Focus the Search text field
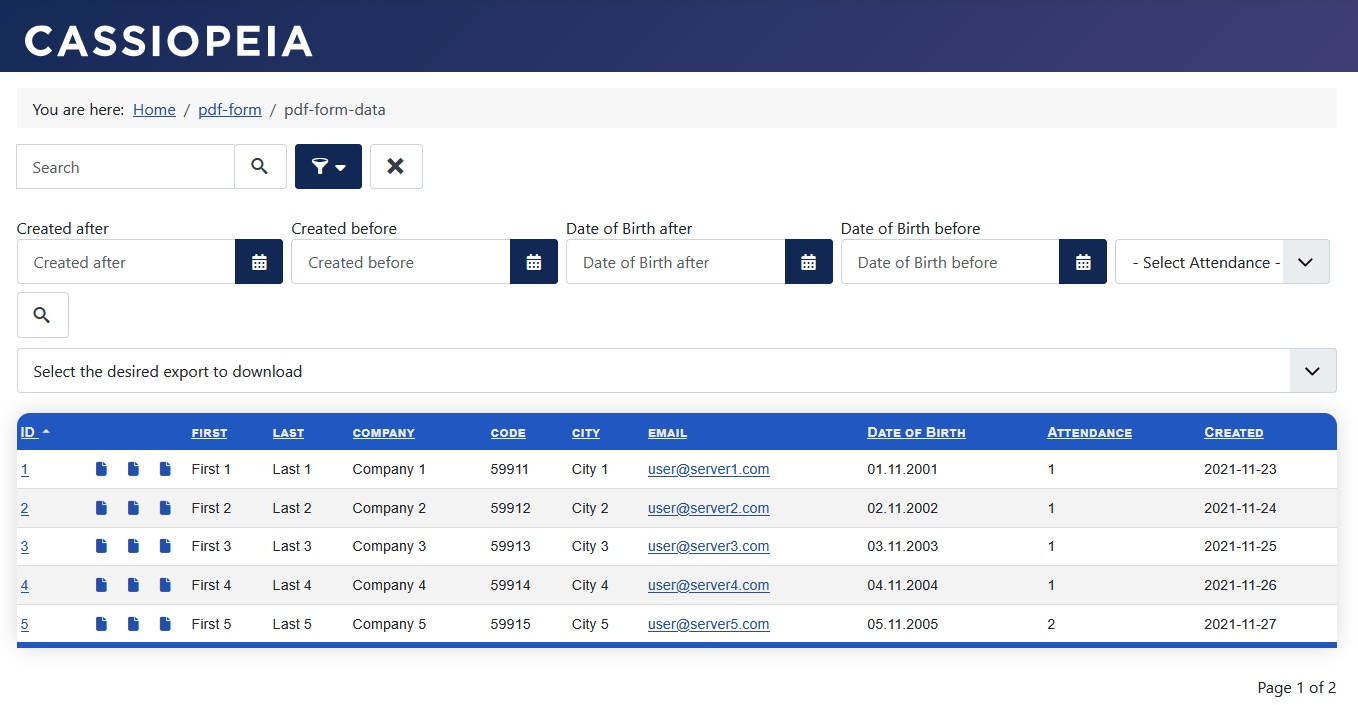 point(125,167)
